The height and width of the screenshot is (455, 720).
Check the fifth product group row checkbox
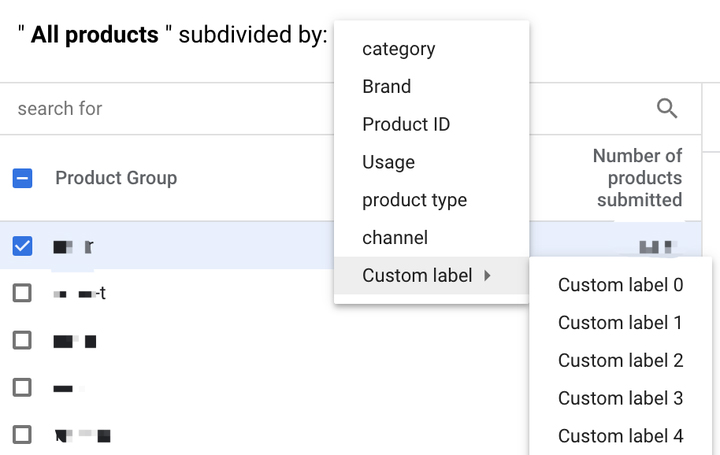click(x=22, y=434)
